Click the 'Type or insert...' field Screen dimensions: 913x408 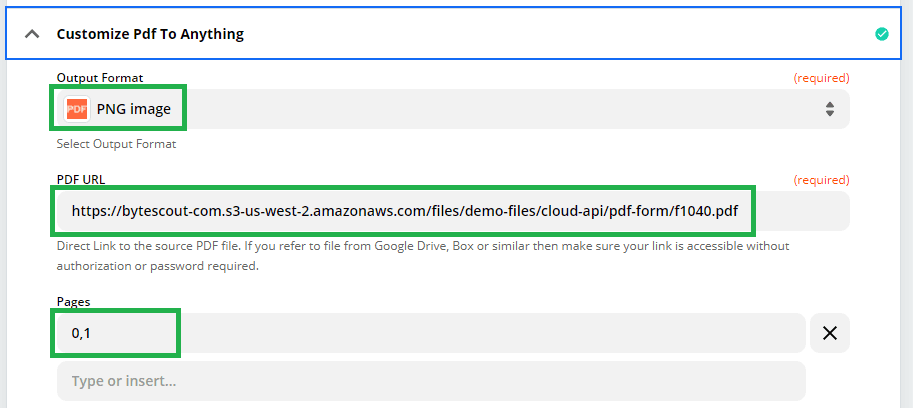click(430, 381)
